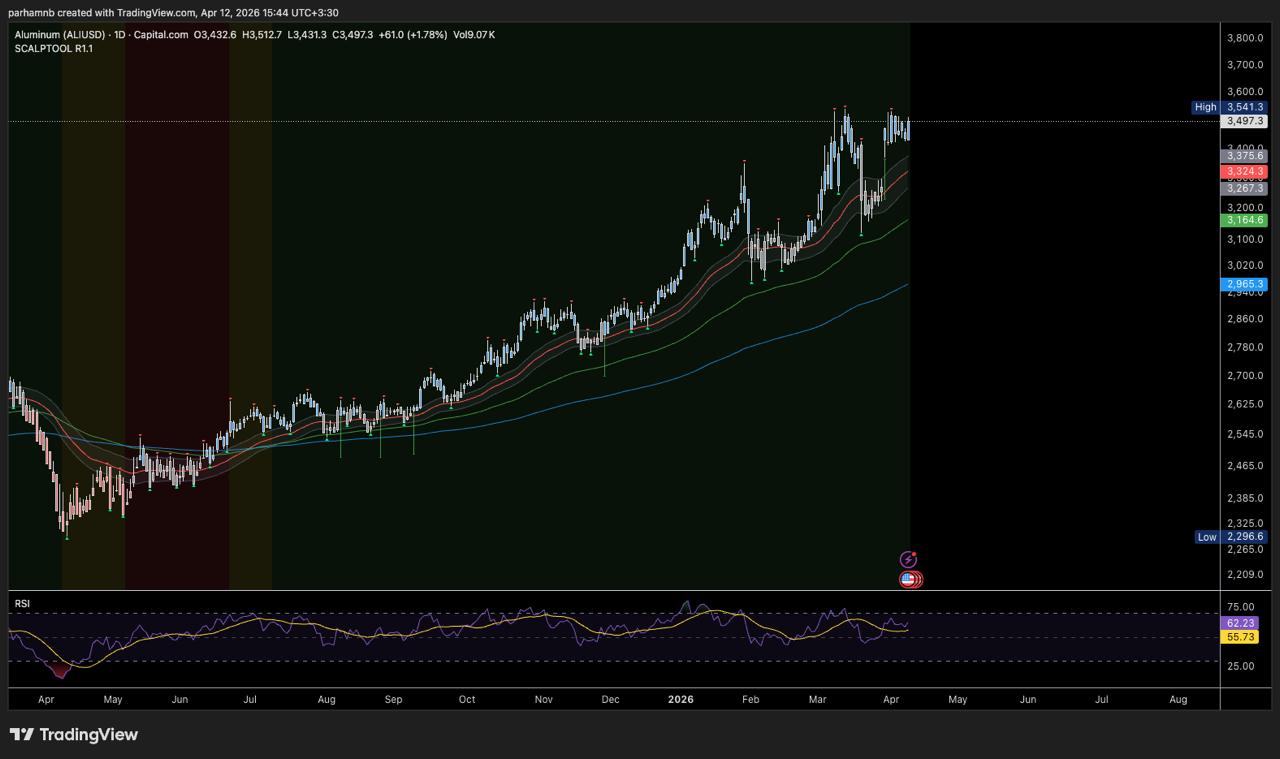Click the purple RSI value 62.23

pos(1241,623)
